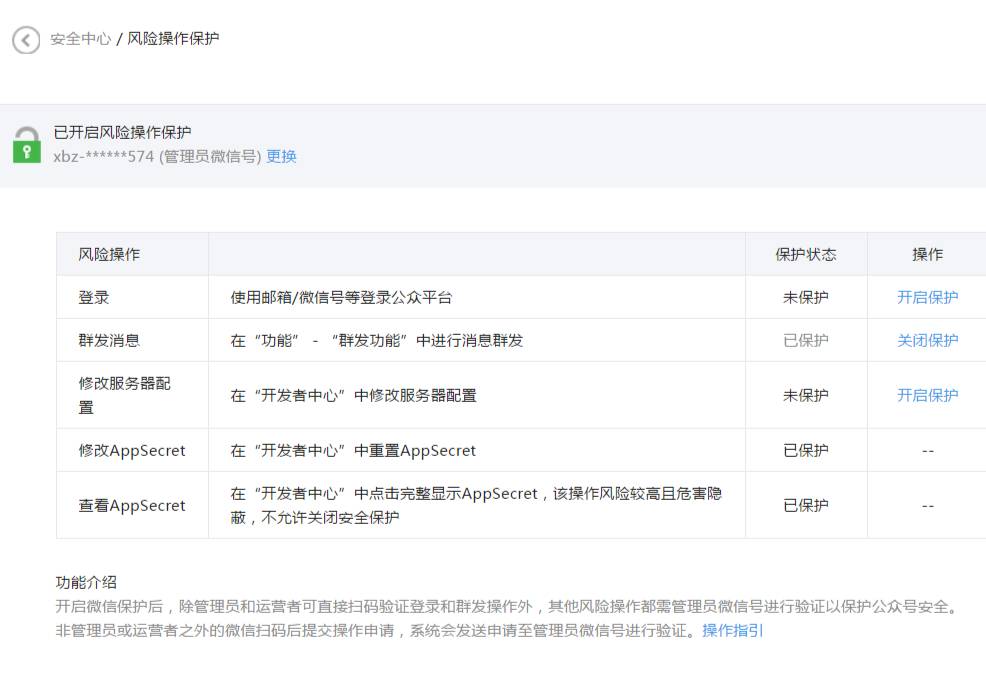Click 更换 to change administrator WeChat ID
Screen dimensions: 986x678
pyautogui.click(x=281, y=157)
